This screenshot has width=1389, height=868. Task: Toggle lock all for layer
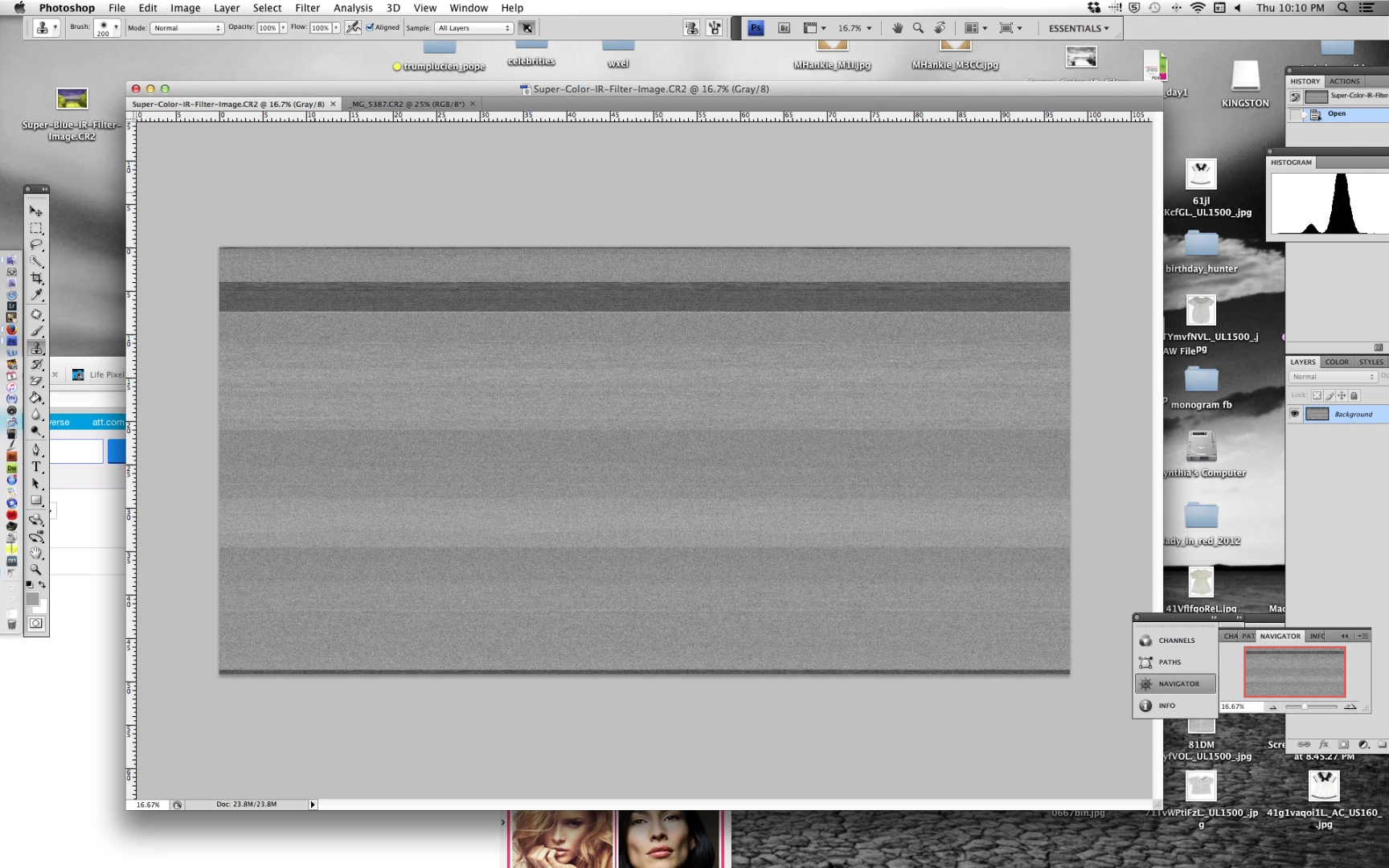tap(1354, 395)
